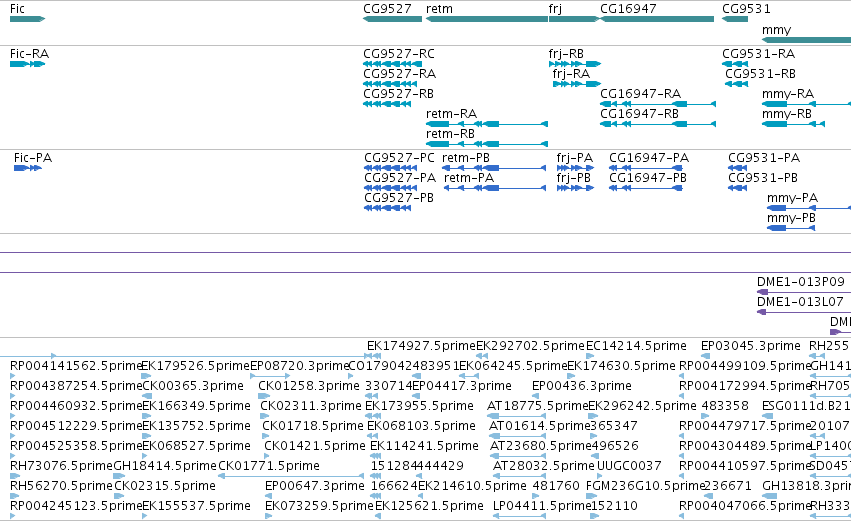The width and height of the screenshot is (851, 521).
Task: Click protein label CG9531-PA
Action: tap(764, 158)
